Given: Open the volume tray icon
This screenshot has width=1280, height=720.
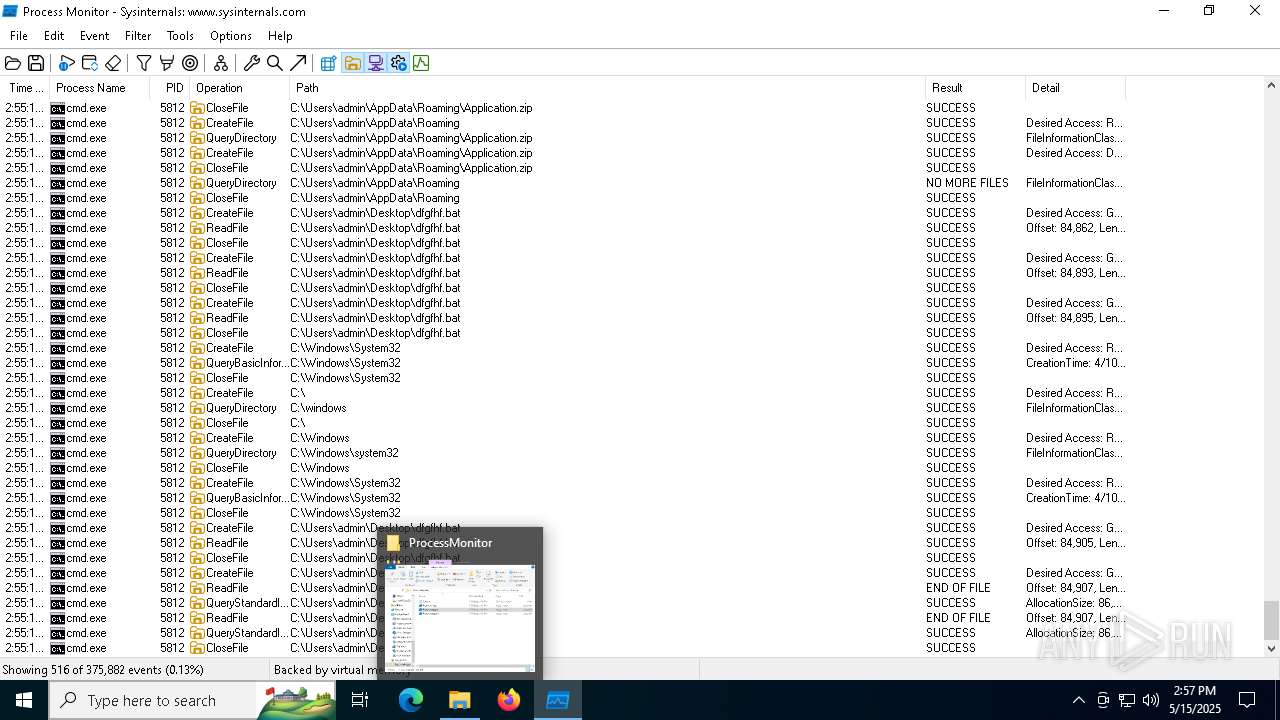Looking at the screenshot, I should [x=1150, y=701].
